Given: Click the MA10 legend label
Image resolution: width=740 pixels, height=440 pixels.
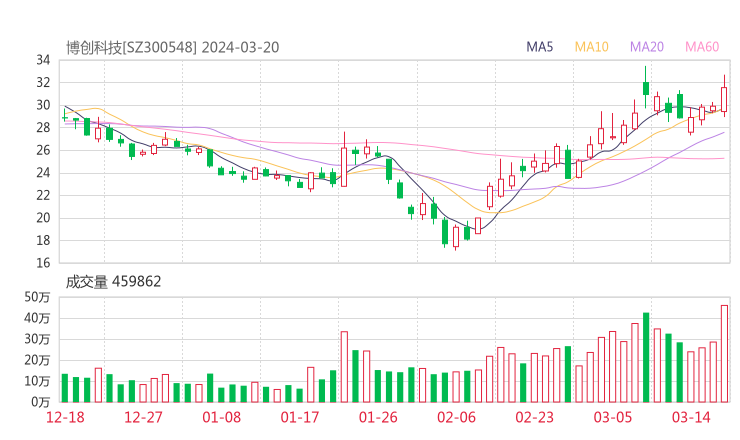Looking at the screenshot, I should coord(591,47).
